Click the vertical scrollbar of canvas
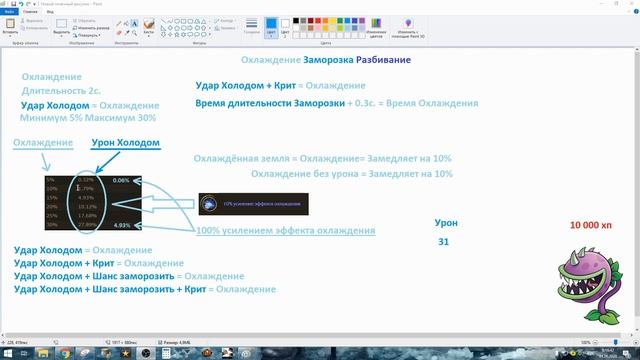 point(637,184)
